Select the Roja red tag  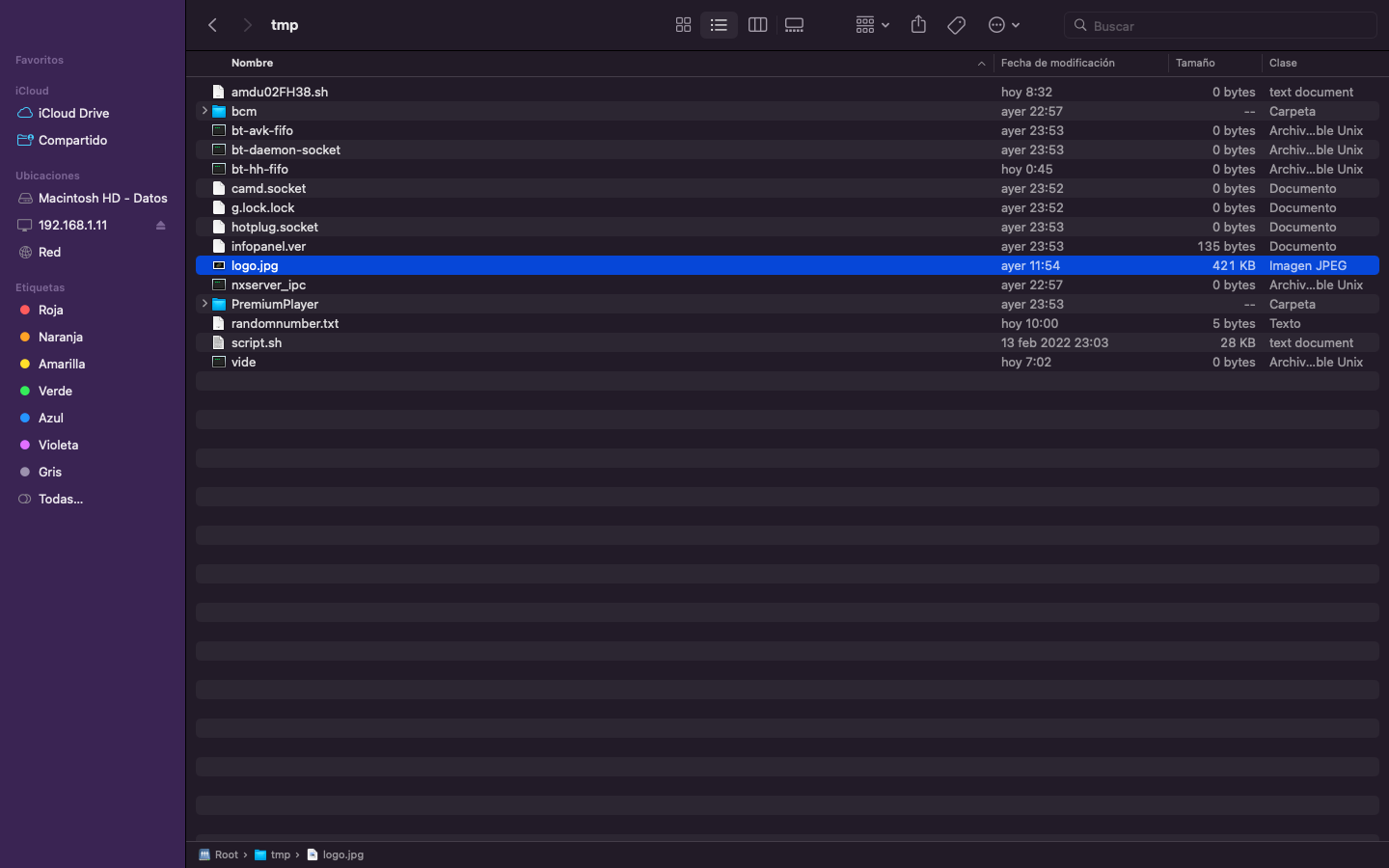(x=50, y=310)
